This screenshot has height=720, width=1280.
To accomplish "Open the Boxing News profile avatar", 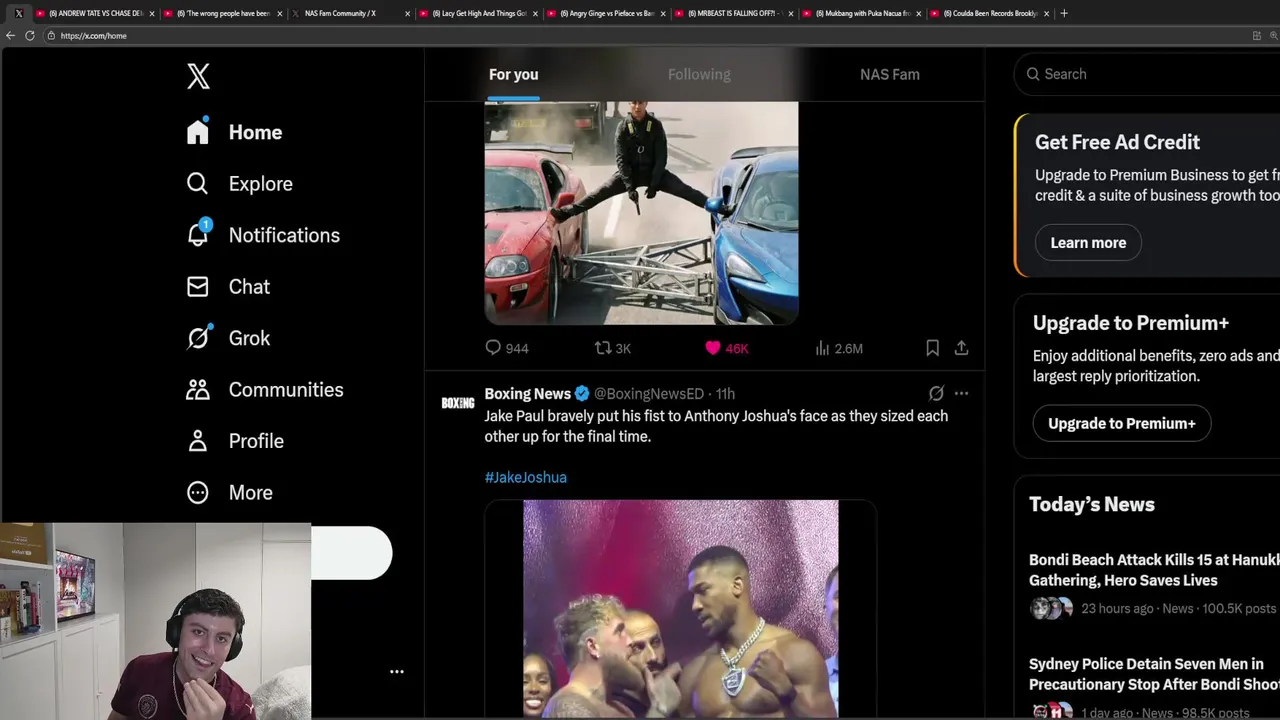I will pyautogui.click(x=458, y=403).
